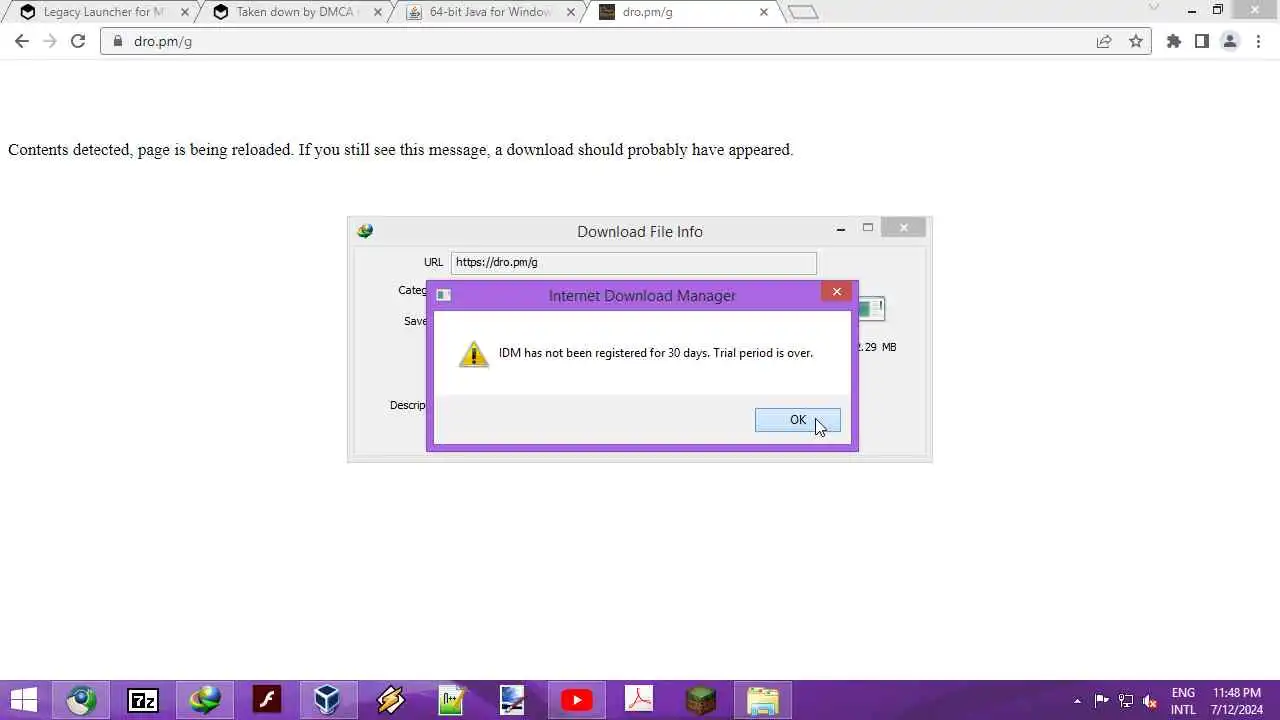Switch the ENG INTL input language
This screenshot has height=720, width=1280.
[1183, 701]
